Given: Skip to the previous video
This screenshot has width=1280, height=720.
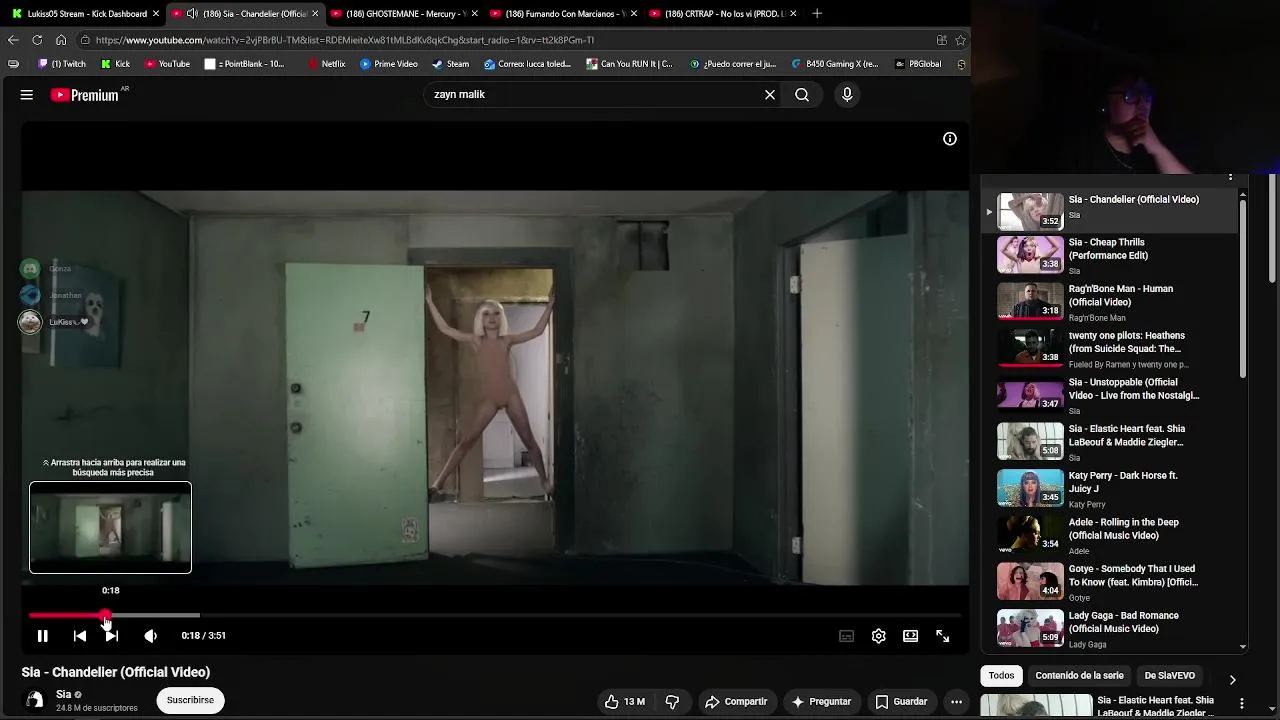Looking at the screenshot, I should [x=80, y=636].
